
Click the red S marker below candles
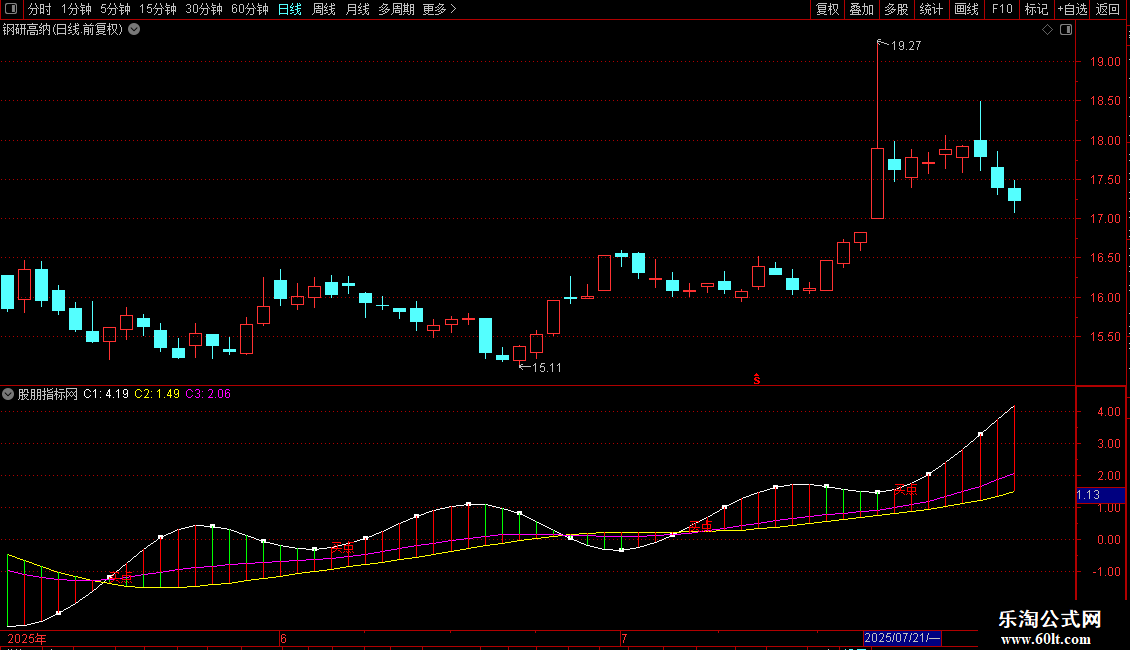pyautogui.click(x=757, y=379)
